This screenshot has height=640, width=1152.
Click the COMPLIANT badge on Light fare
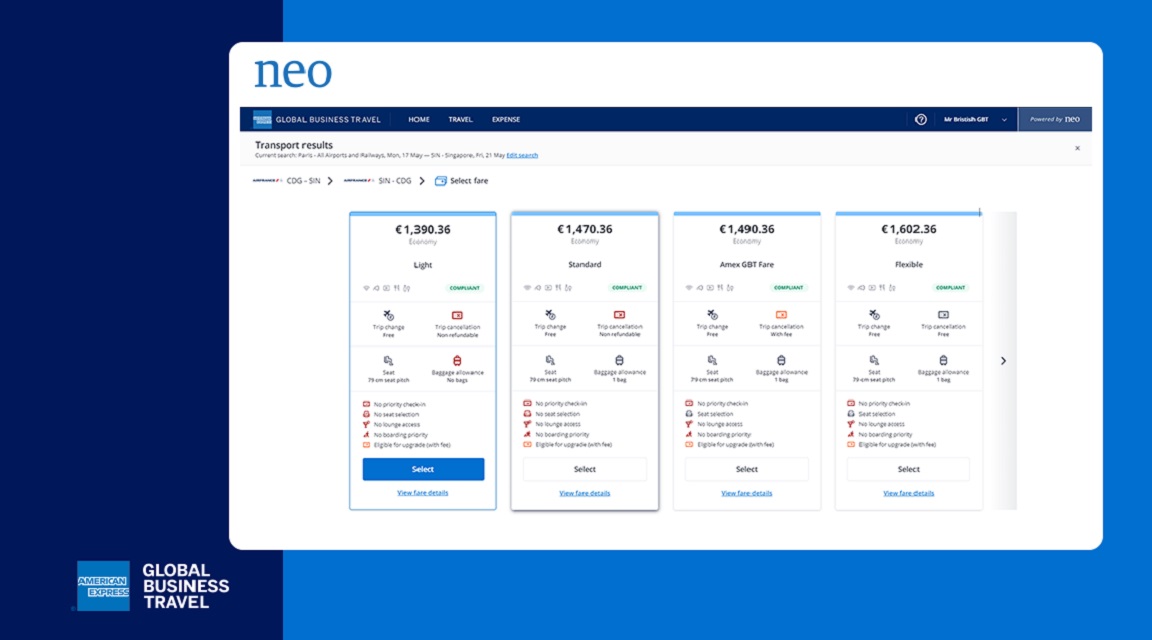(464, 288)
